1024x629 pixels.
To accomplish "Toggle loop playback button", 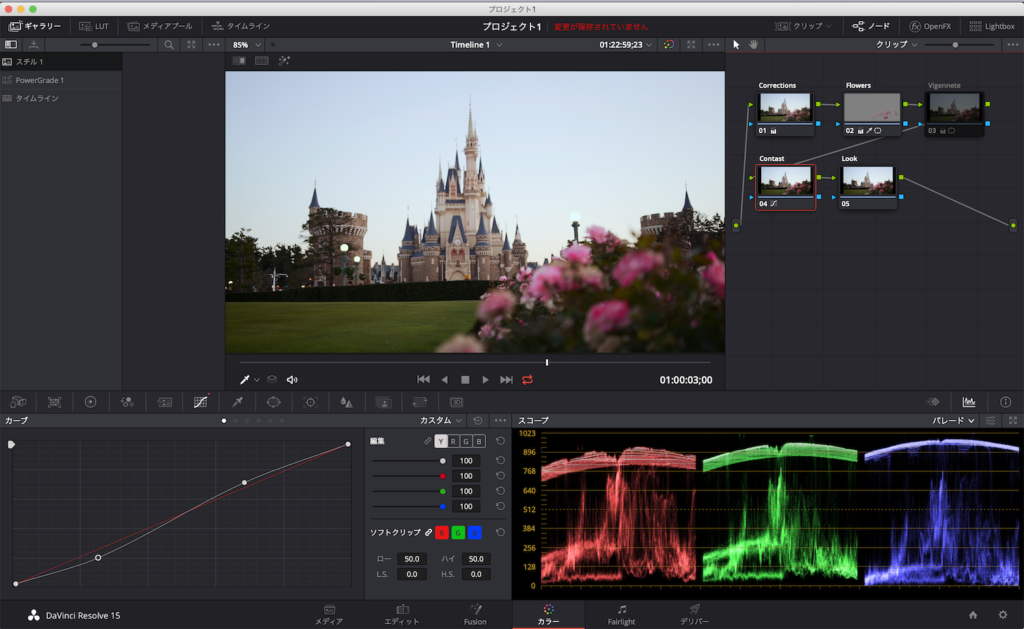I will pyautogui.click(x=527, y=380).
